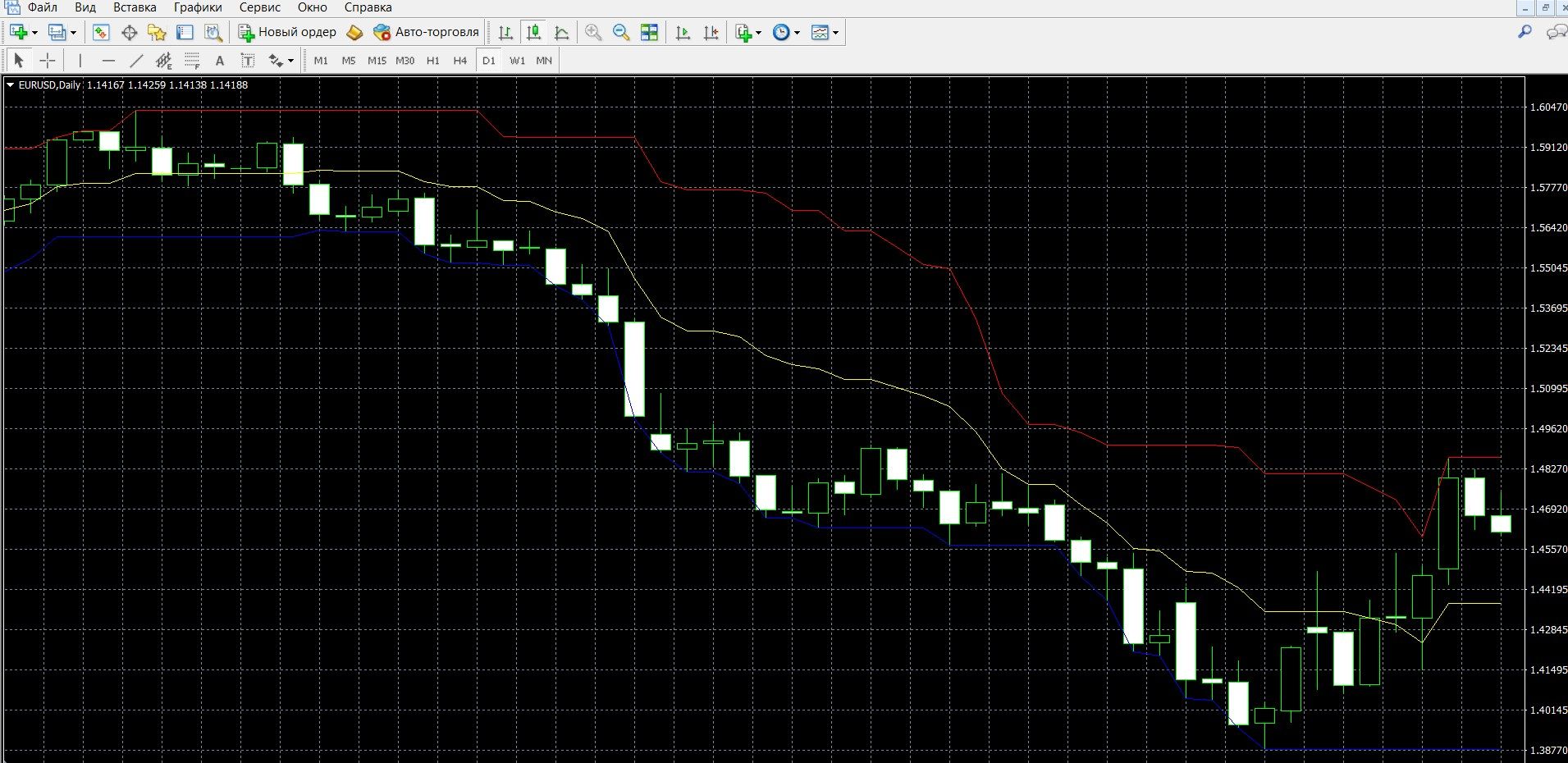Open a new chart window

(19, 32)
